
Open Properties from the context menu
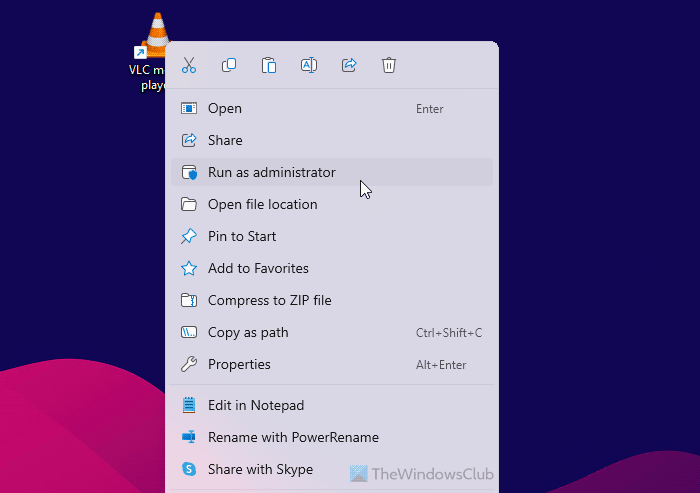tap(332, 364)
